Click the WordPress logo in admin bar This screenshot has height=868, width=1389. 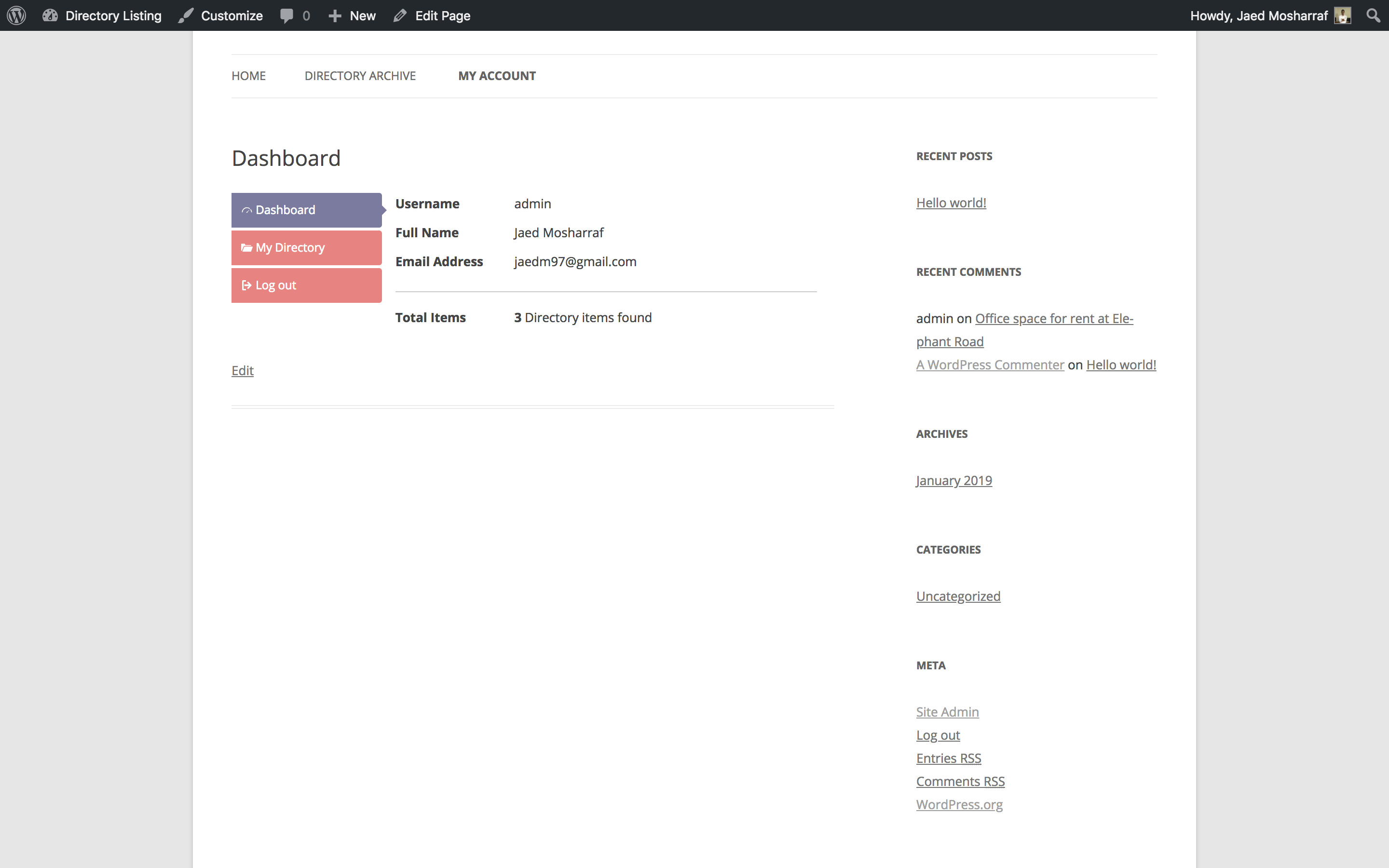(x=17, y=15)
